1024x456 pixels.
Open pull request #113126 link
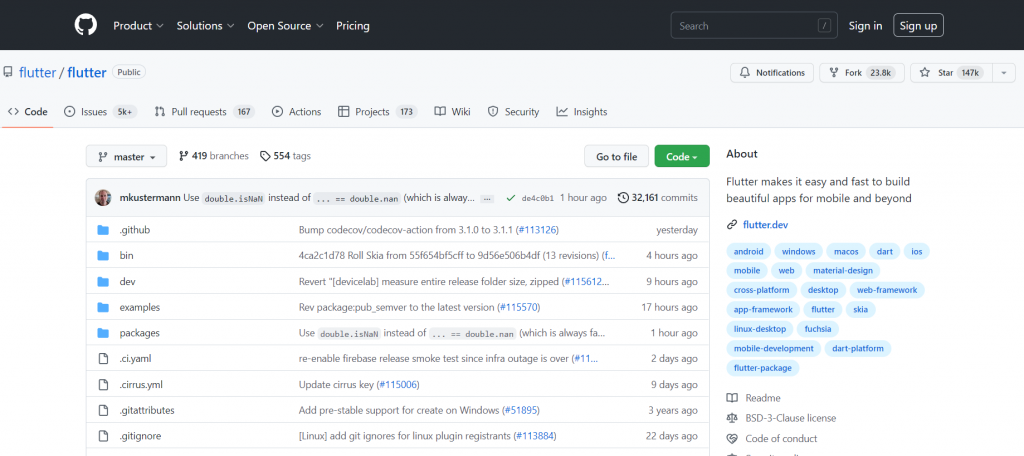(537, 230)
